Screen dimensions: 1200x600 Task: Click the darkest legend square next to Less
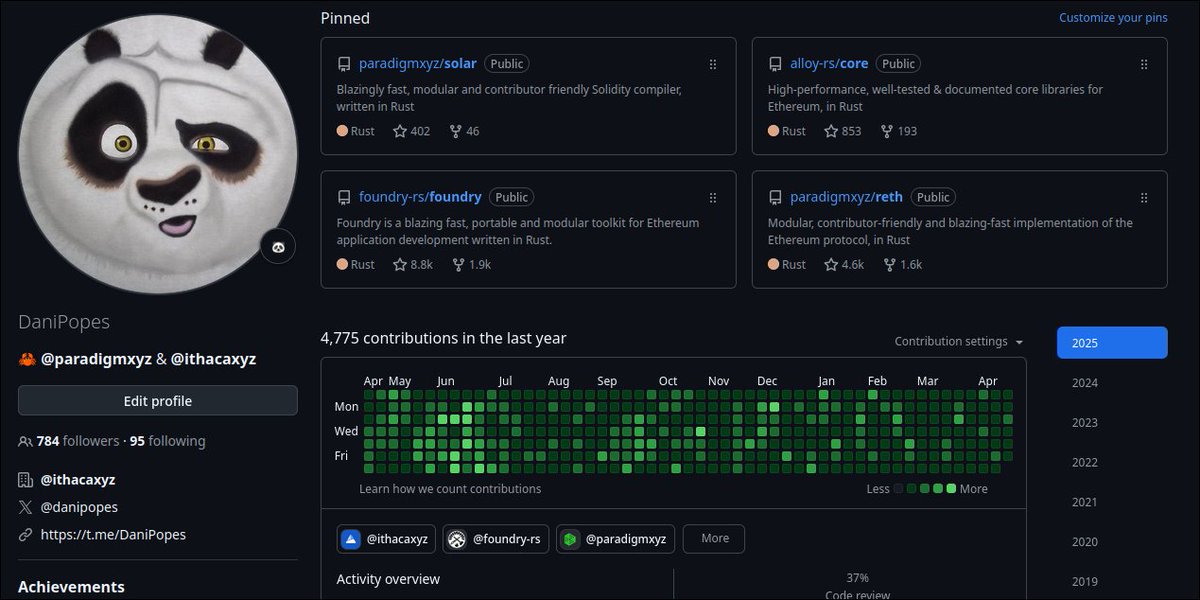point(899,489)
